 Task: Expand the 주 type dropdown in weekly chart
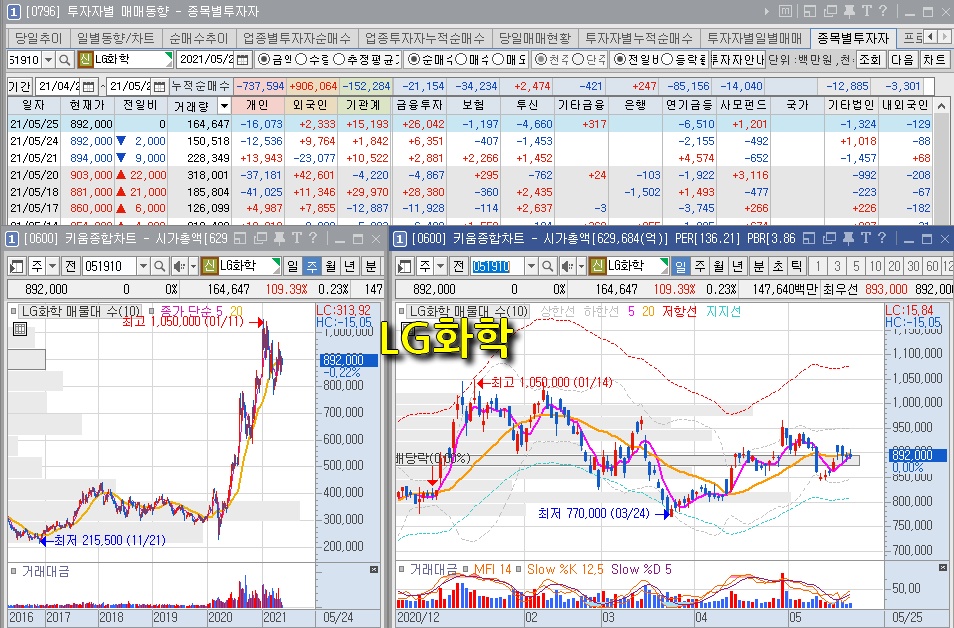pyautogui.click(x=52, y=266)
